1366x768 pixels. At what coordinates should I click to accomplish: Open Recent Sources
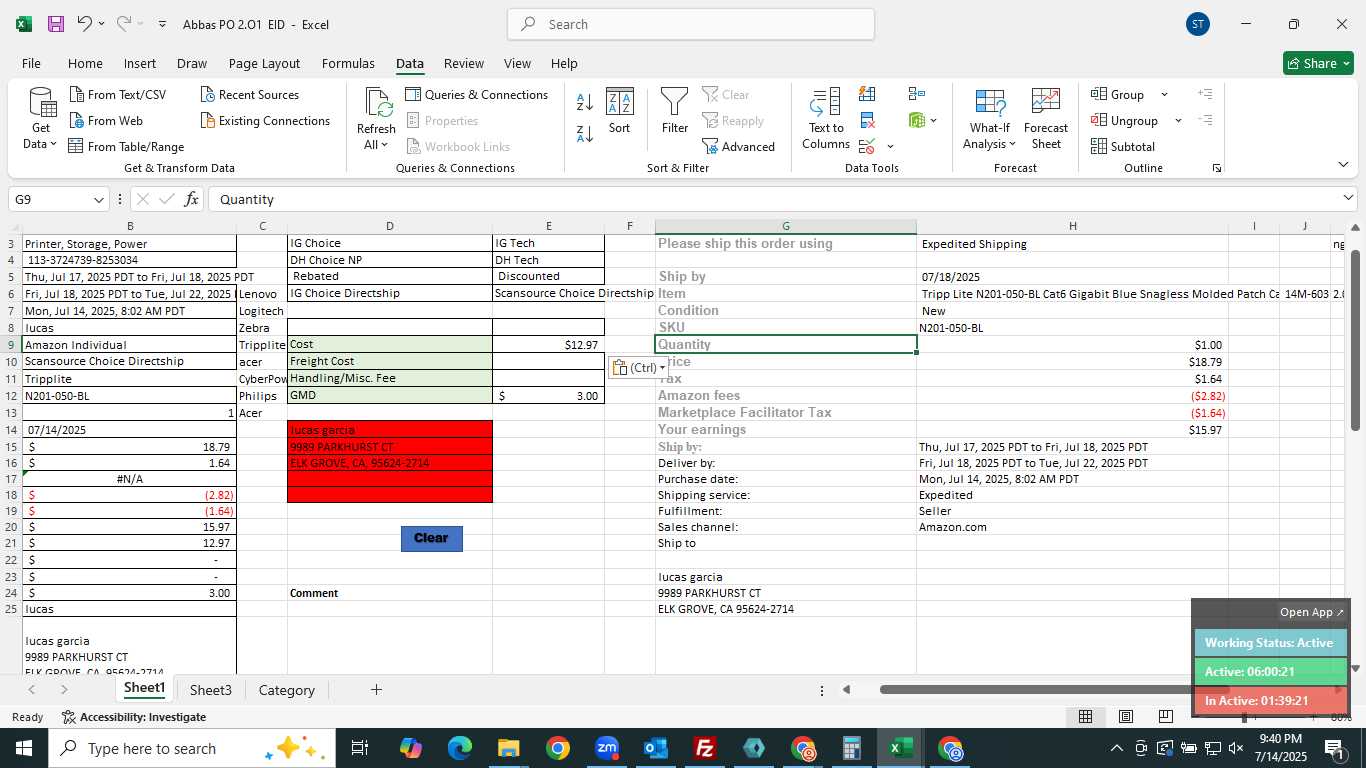tap(250, 94)
